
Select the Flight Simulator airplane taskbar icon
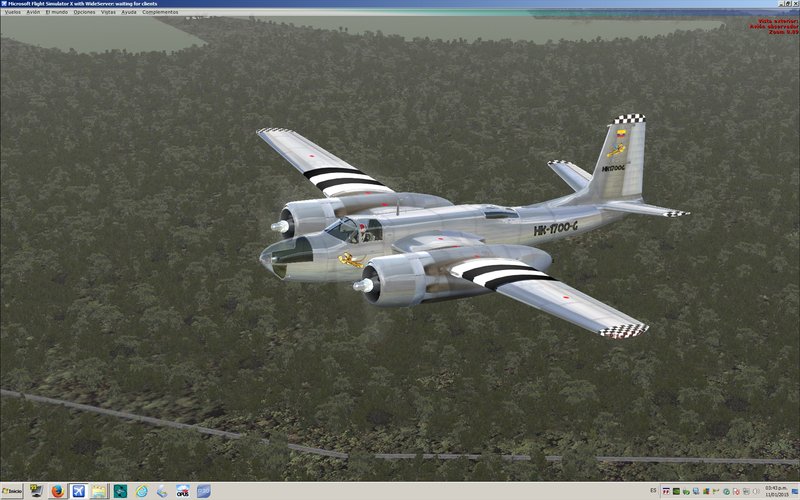[78, 491]
